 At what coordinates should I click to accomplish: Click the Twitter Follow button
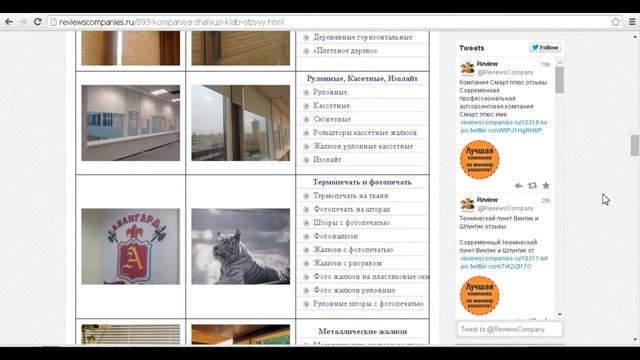(545, 48)
